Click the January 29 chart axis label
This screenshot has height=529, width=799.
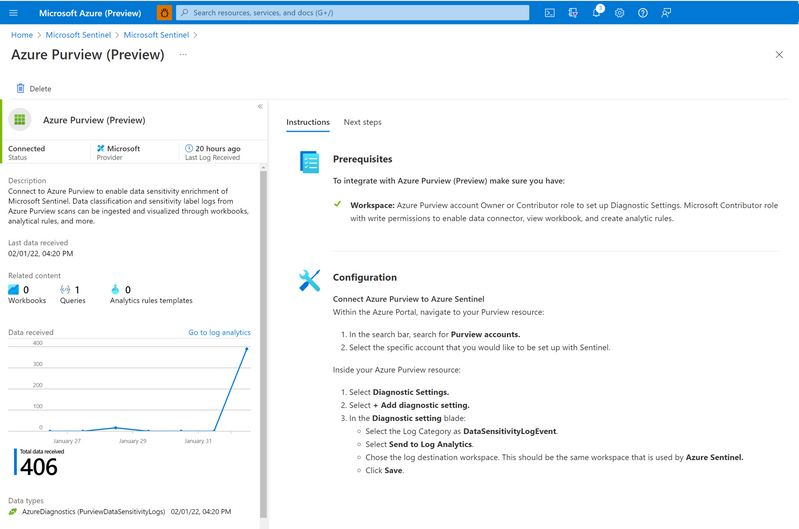132,441
